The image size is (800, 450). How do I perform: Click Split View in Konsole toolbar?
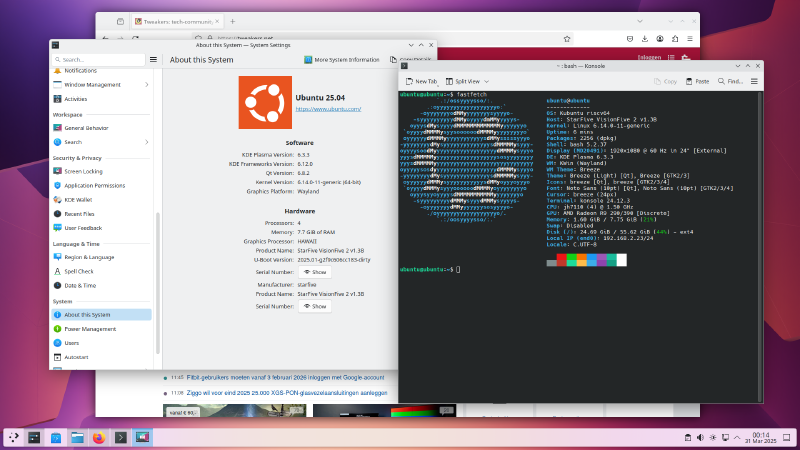coord(463,82)
